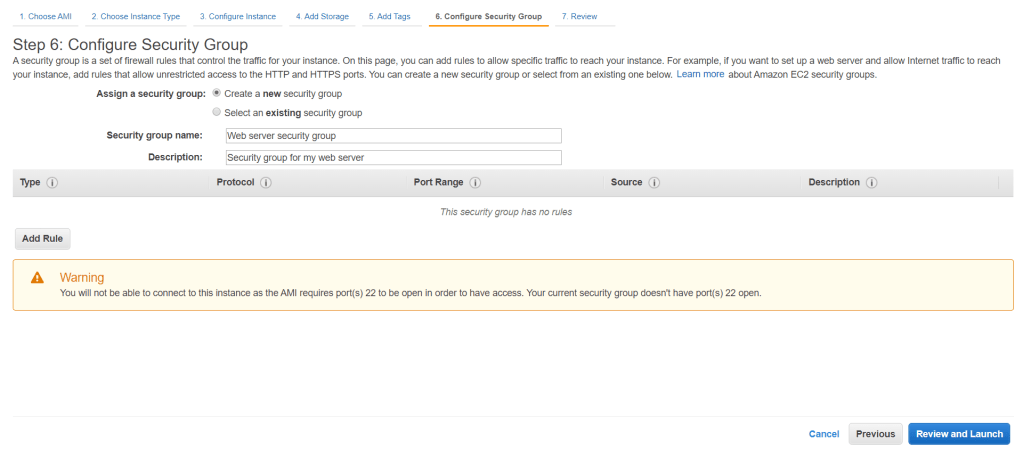The image size is (1023, 457).
Task: Click the Description column info icon
Action: [x=872, y=183]
